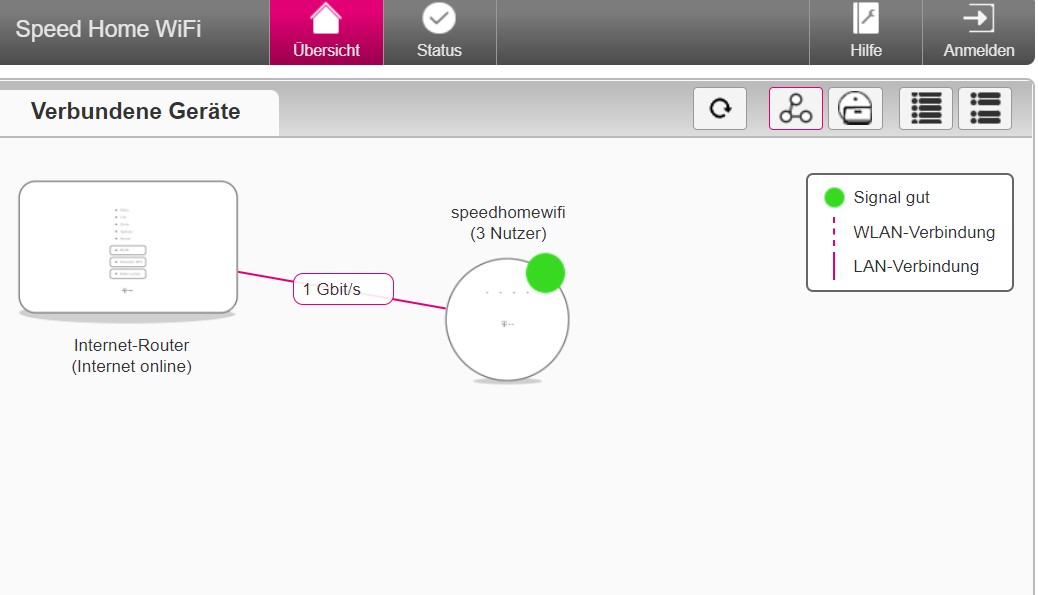The image size is (1038, 595).
Task: Select the network topology view icon
Action: (796, 109)
